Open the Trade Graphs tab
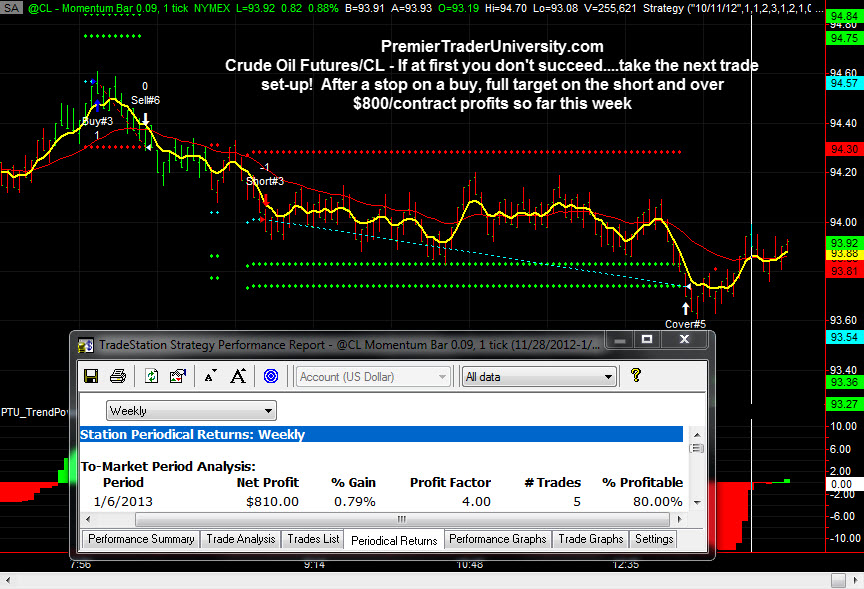This screenshot has width=864, height=589. click(591, 539)
